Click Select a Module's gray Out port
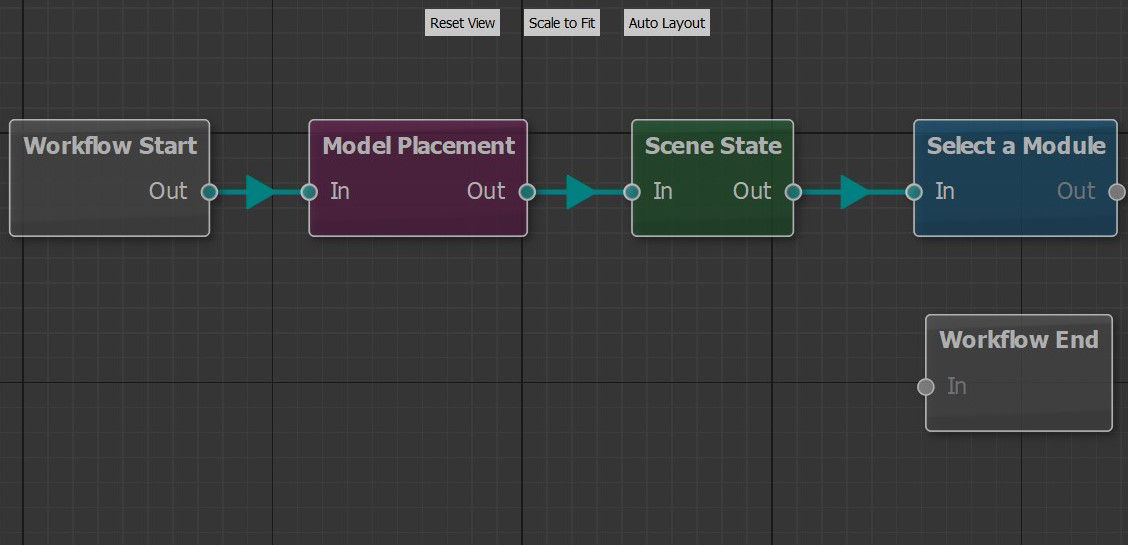This screenshot has width=1128, height=545. tap(1116, 192)
